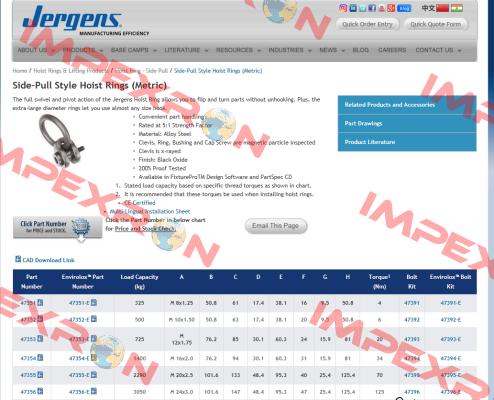Switch to Chinese site via China flag

click(442, 8)
